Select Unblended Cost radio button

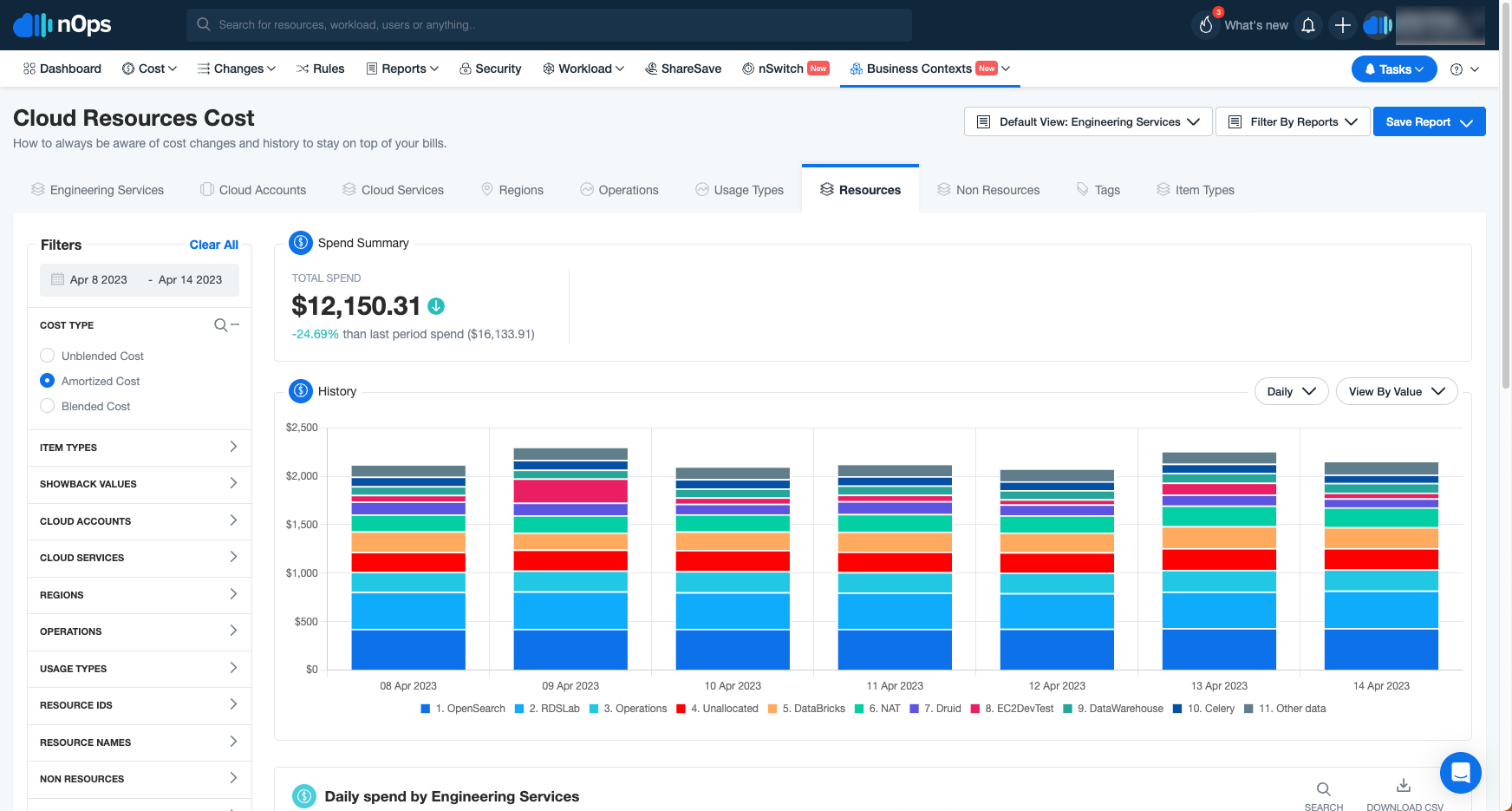[x=48, y=356]
